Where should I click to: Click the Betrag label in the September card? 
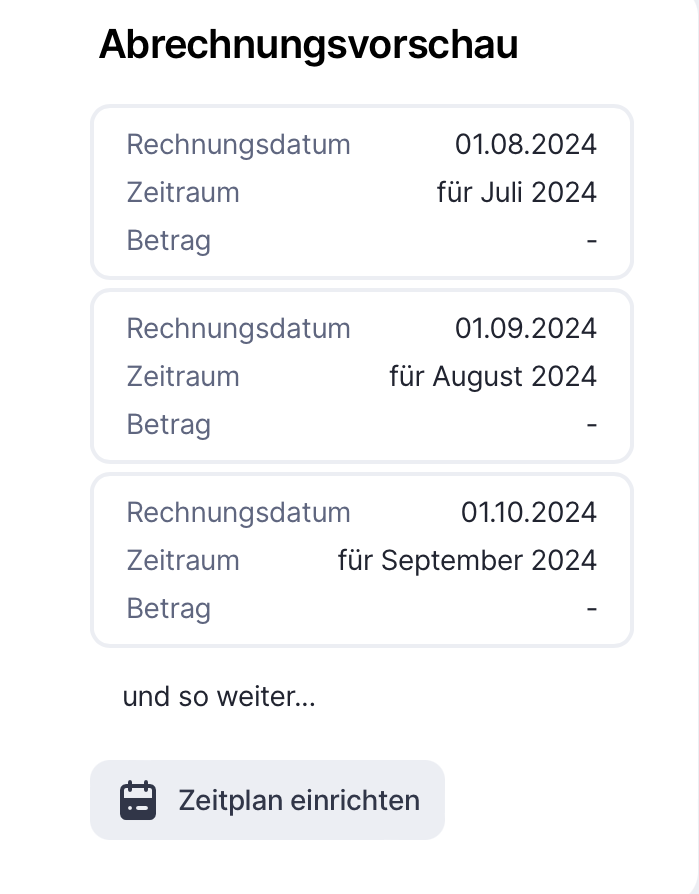coord(168,608)
